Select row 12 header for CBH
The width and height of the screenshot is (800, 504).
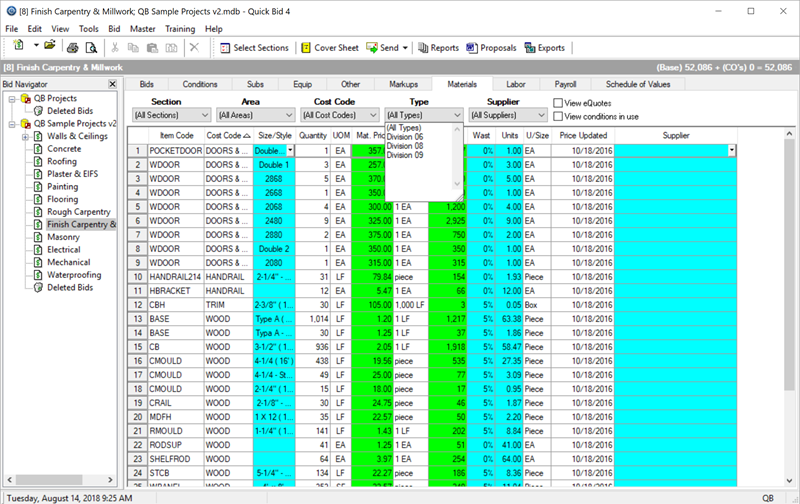(x=137, y=305)
